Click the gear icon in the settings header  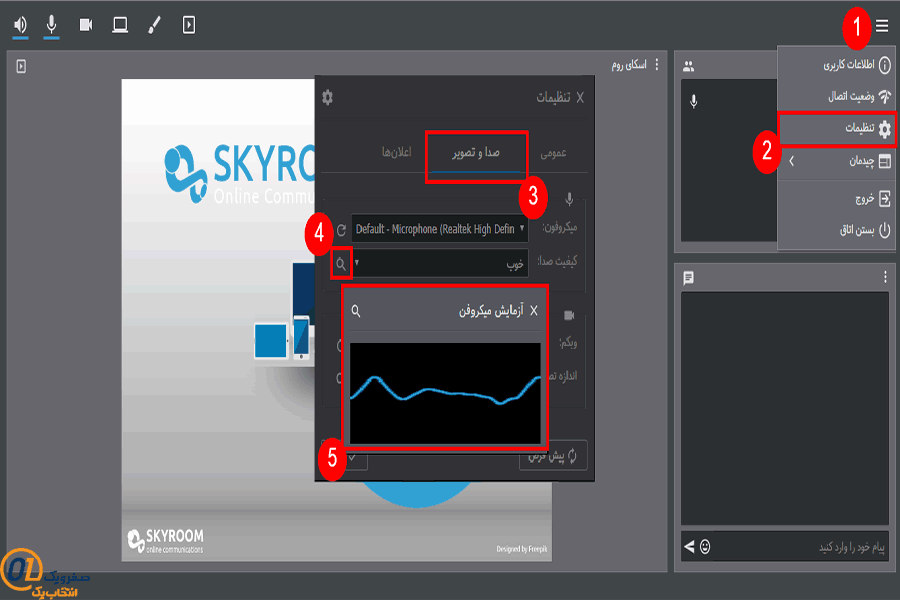(x=328, y=97)
